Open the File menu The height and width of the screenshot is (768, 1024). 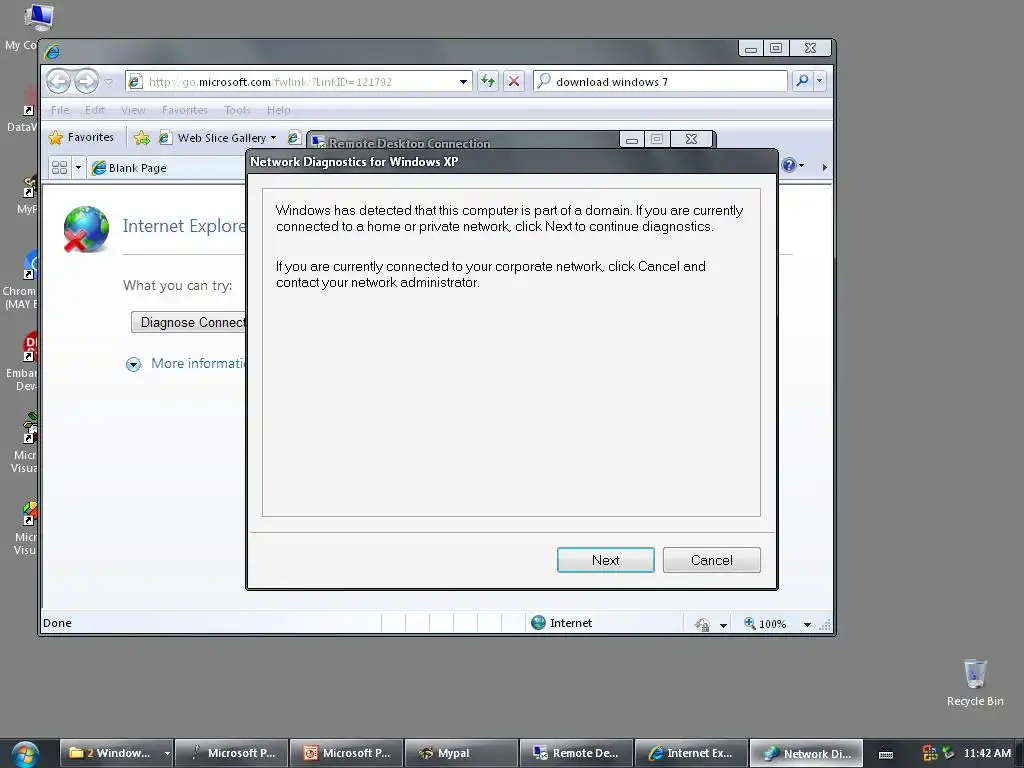[x=60, y=110]
